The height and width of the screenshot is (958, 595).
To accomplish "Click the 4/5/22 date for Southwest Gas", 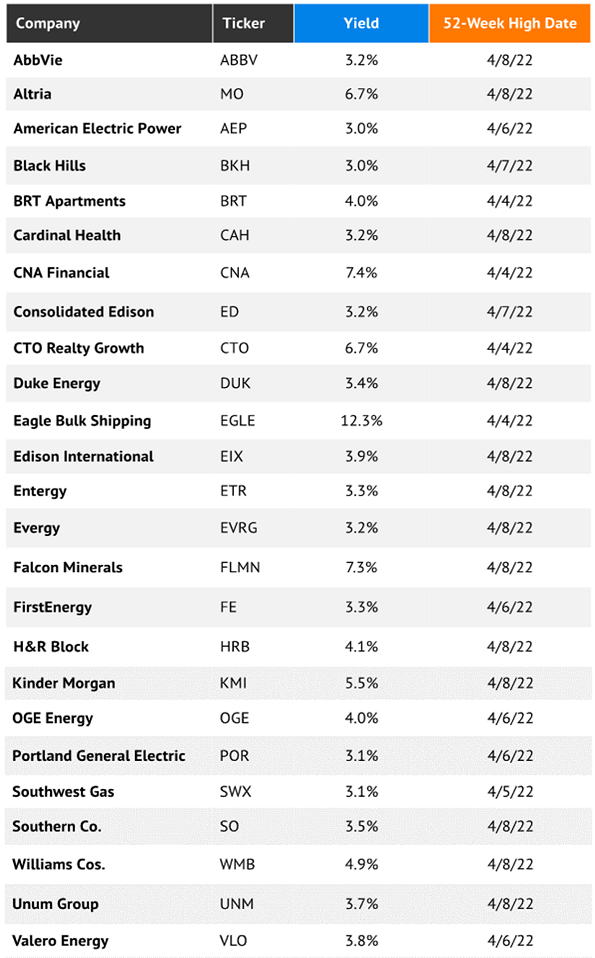I will point(510,791).
